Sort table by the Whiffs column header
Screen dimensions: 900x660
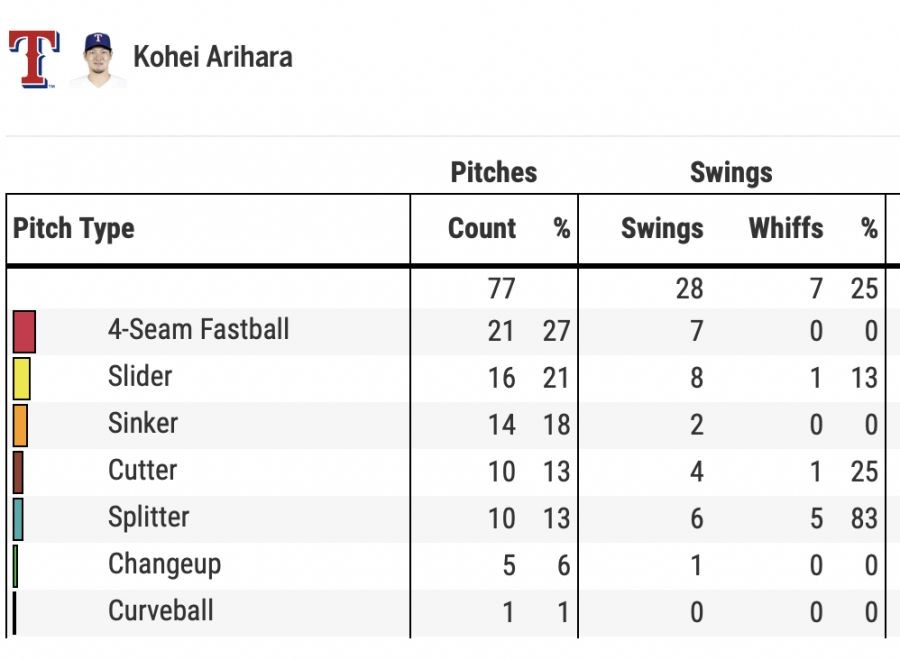click(x=785, y=228)
